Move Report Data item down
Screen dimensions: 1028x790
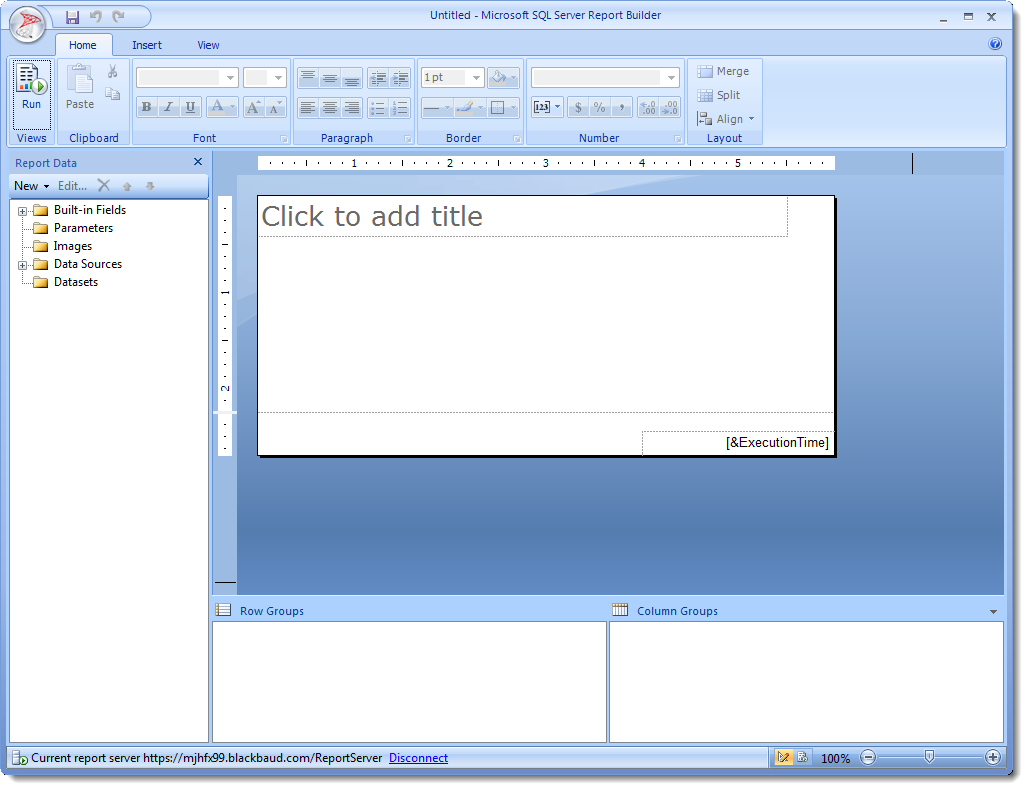(150, 186)
